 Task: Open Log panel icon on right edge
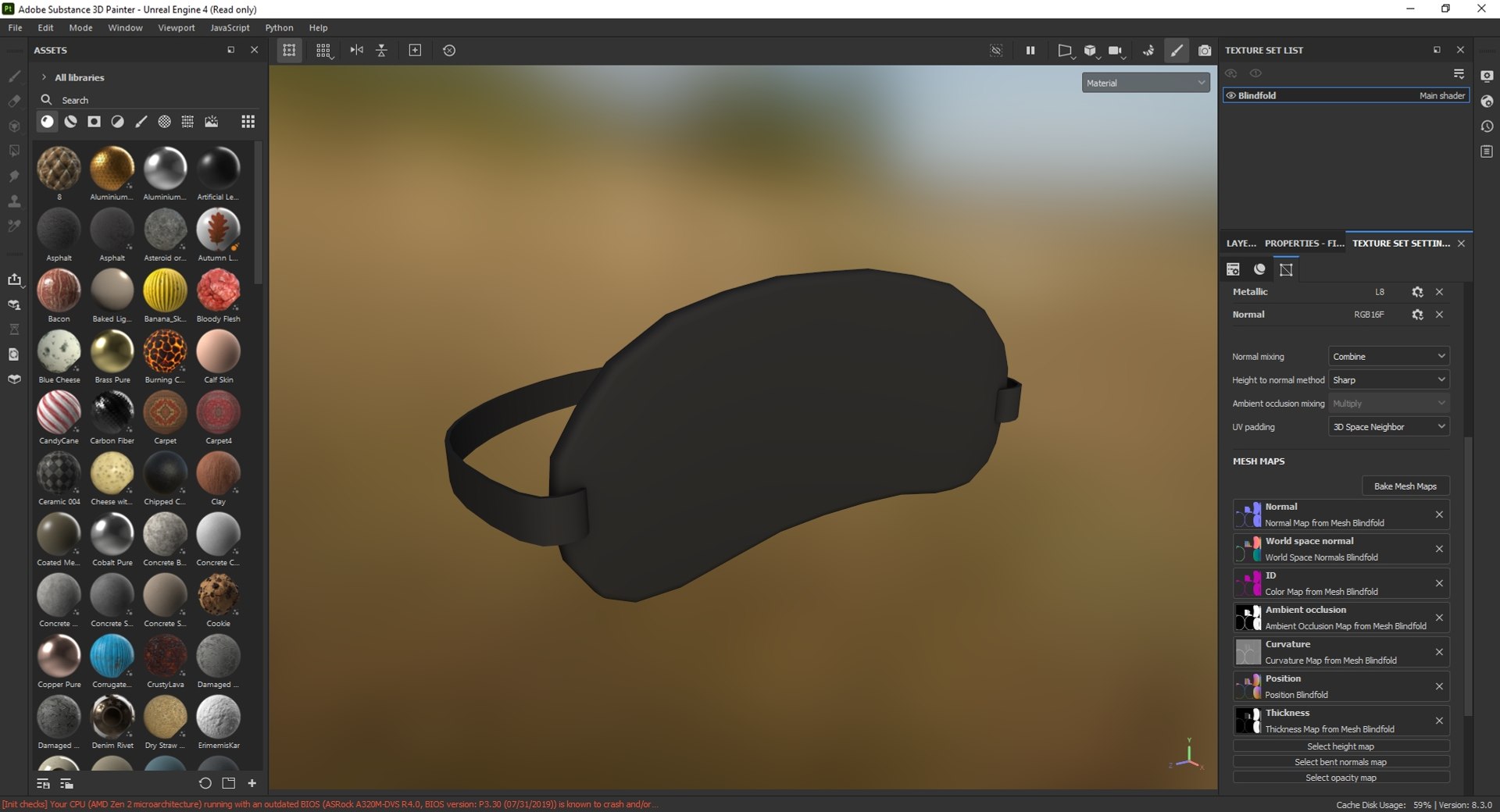tap(1487, 151)
